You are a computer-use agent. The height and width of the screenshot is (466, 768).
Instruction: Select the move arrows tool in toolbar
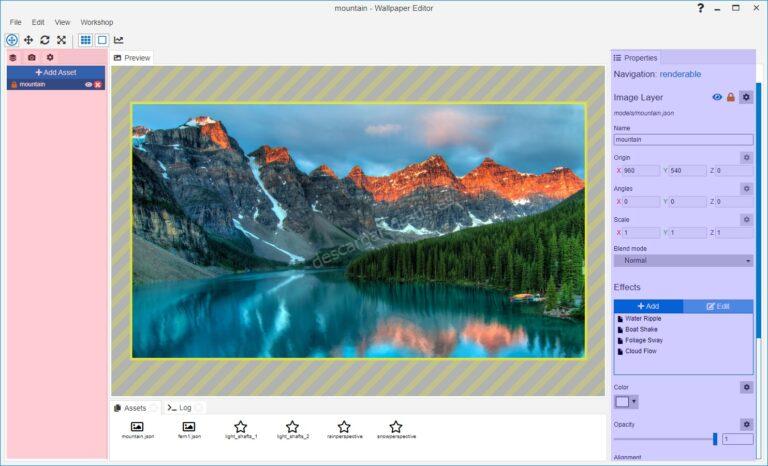(x=28, y=40)
